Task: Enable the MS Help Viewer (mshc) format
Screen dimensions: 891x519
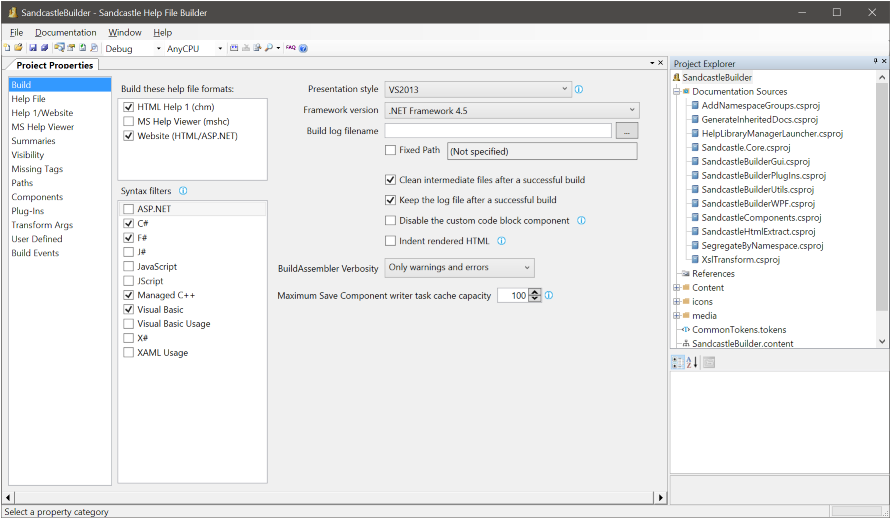Action: 128,121
